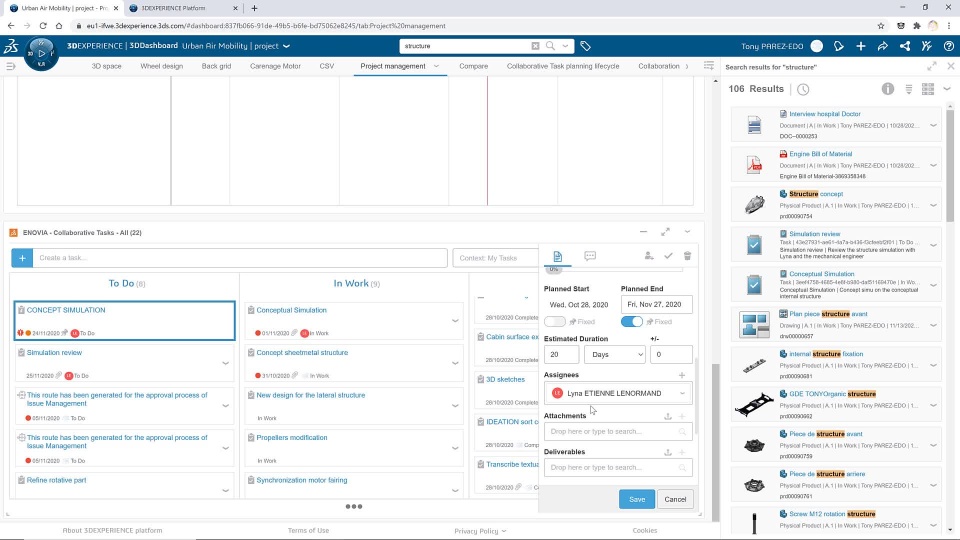Viewport: 960px width, 540px height.
Task: Delete task with trash icon
Action: tap(687, 256)
